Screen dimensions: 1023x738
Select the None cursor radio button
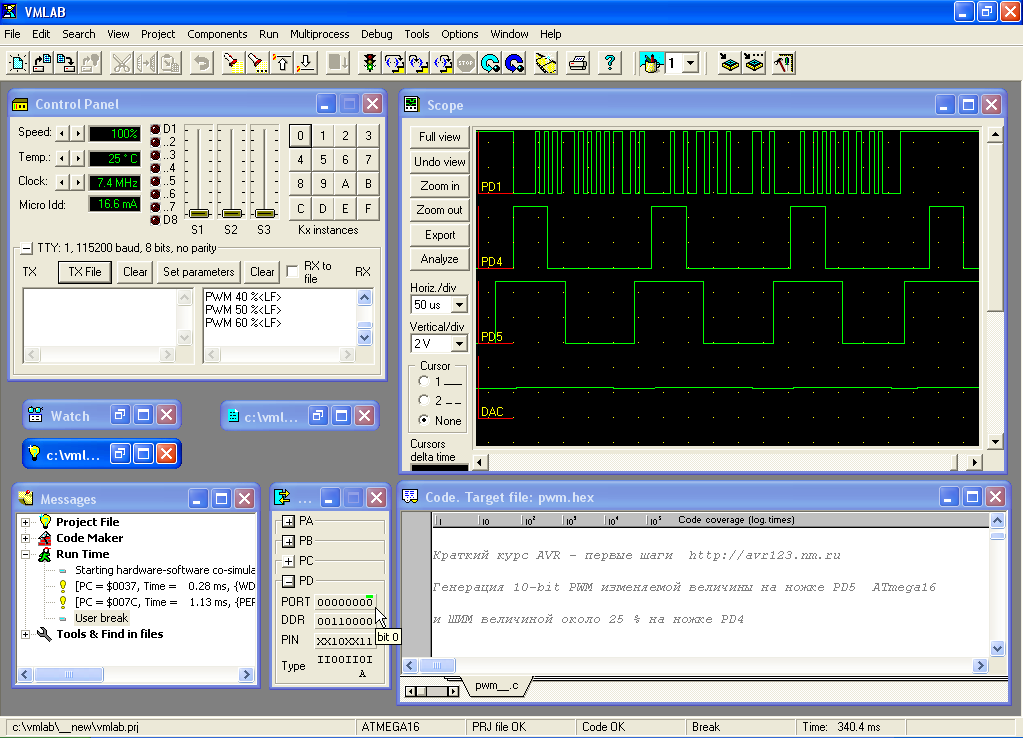(425, 421)
